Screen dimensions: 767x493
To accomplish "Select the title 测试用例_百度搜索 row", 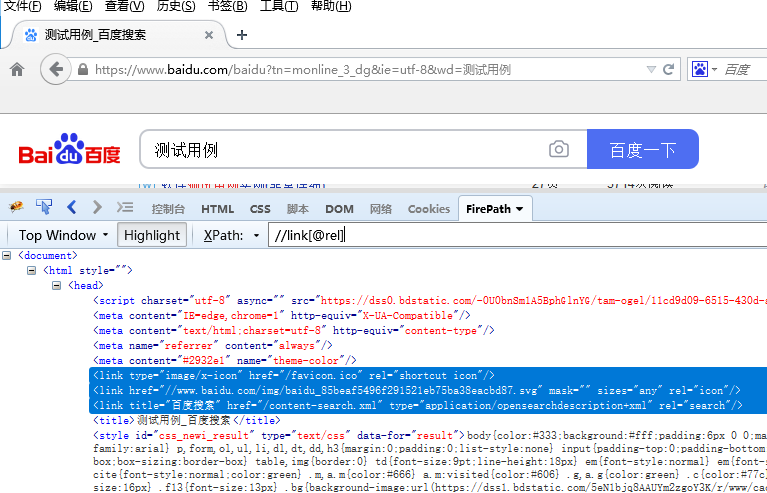I will (x=187, y=420).
